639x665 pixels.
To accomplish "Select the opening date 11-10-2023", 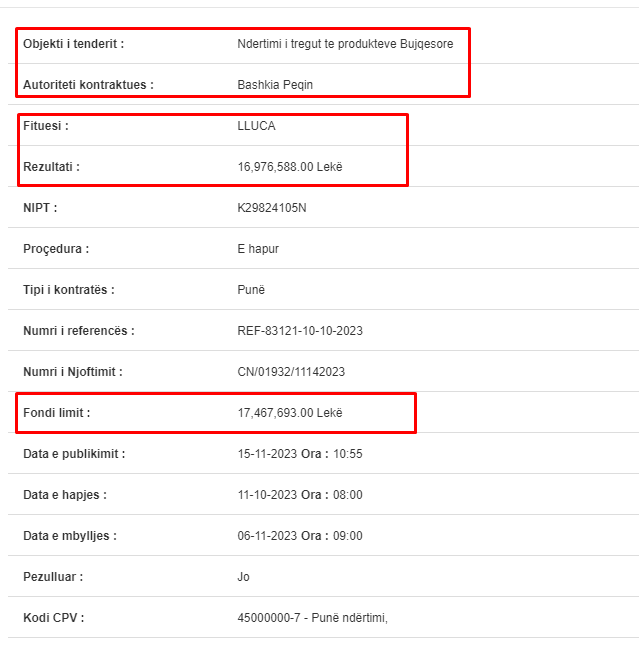I will coord(267,495).
